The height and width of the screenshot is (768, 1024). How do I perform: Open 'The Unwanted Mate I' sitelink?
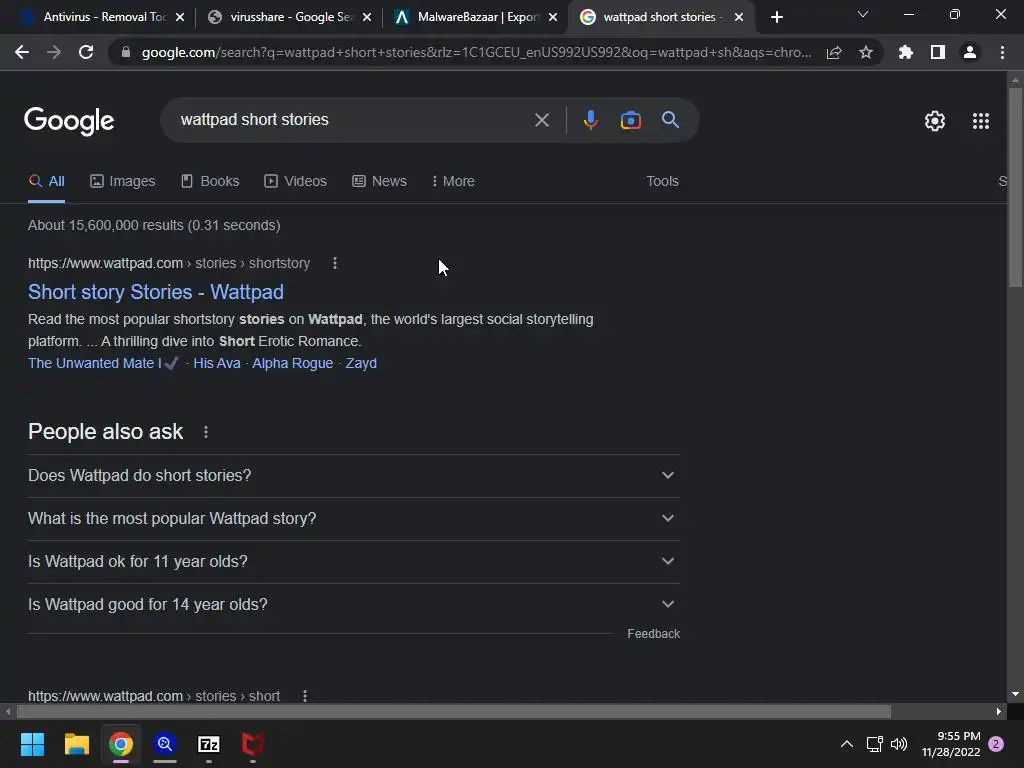click(x=103, y=363)
